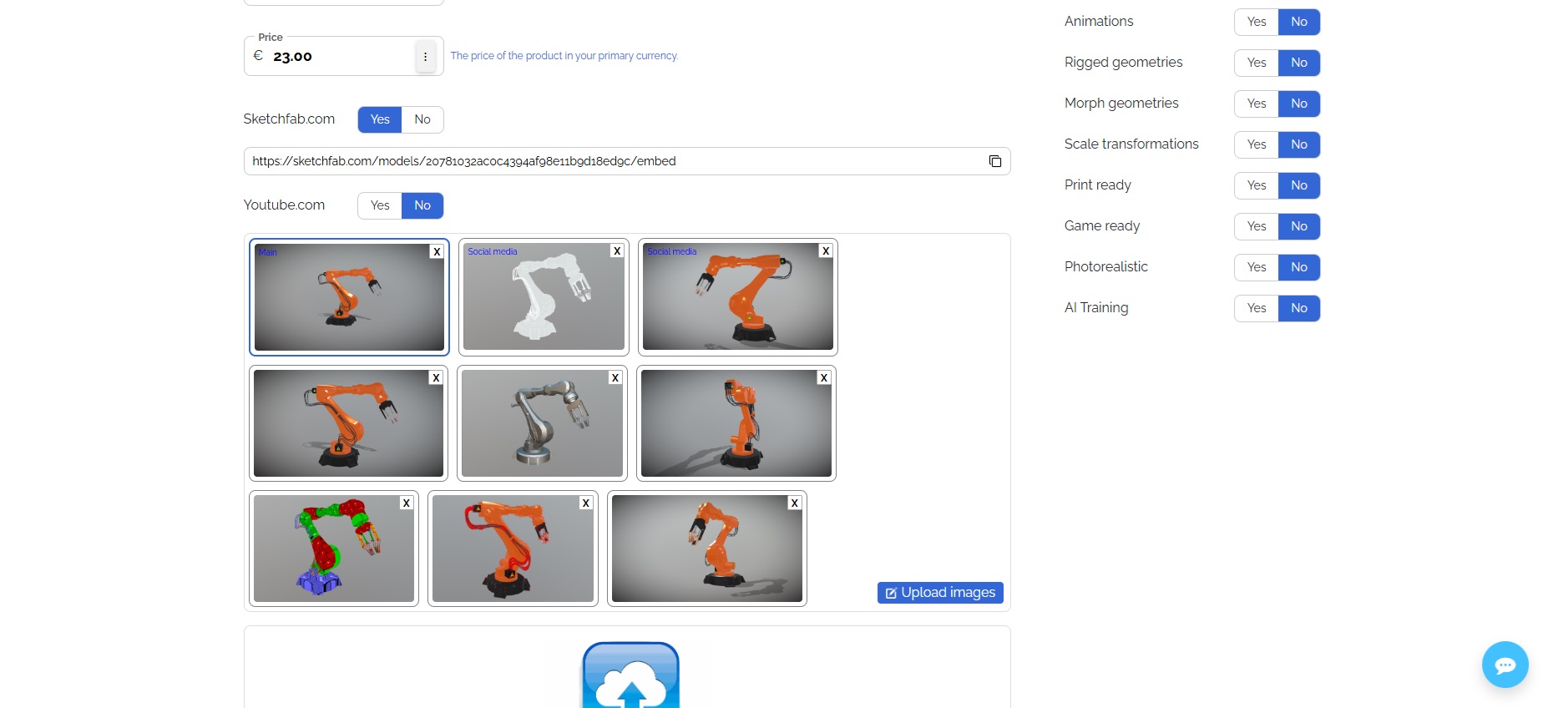Click into the Price input field
This screenshot has height=708, width=1568.
pyautogui.click(x=338, y=57)
